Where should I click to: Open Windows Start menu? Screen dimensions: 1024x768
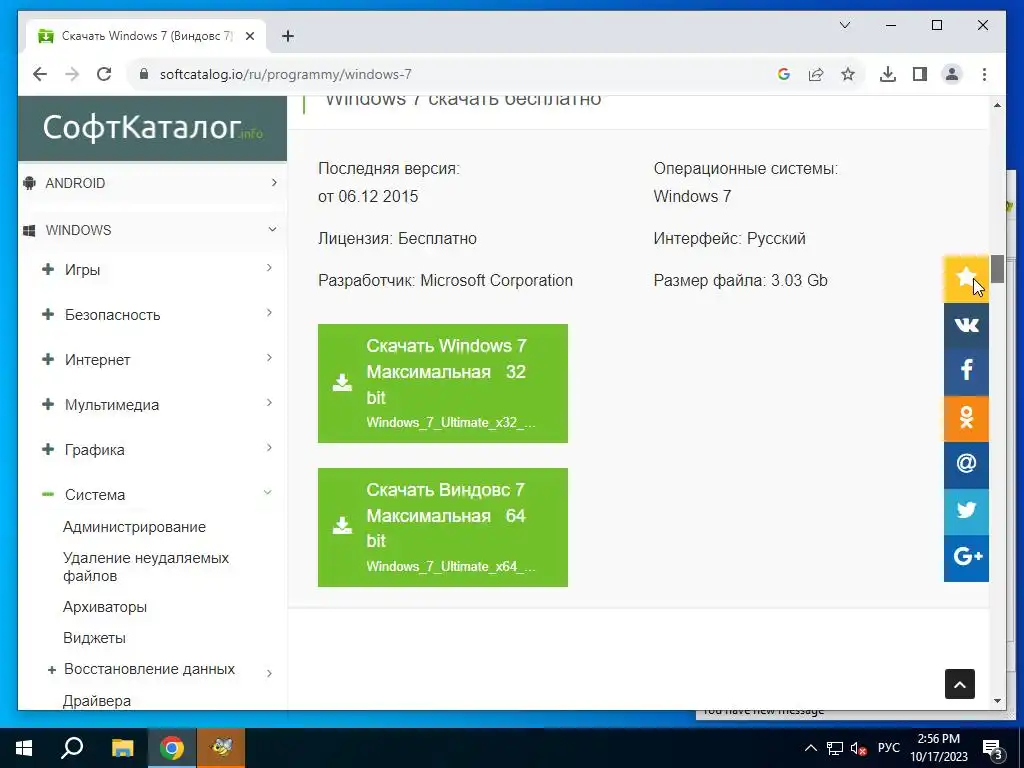[x=24, y=748]
